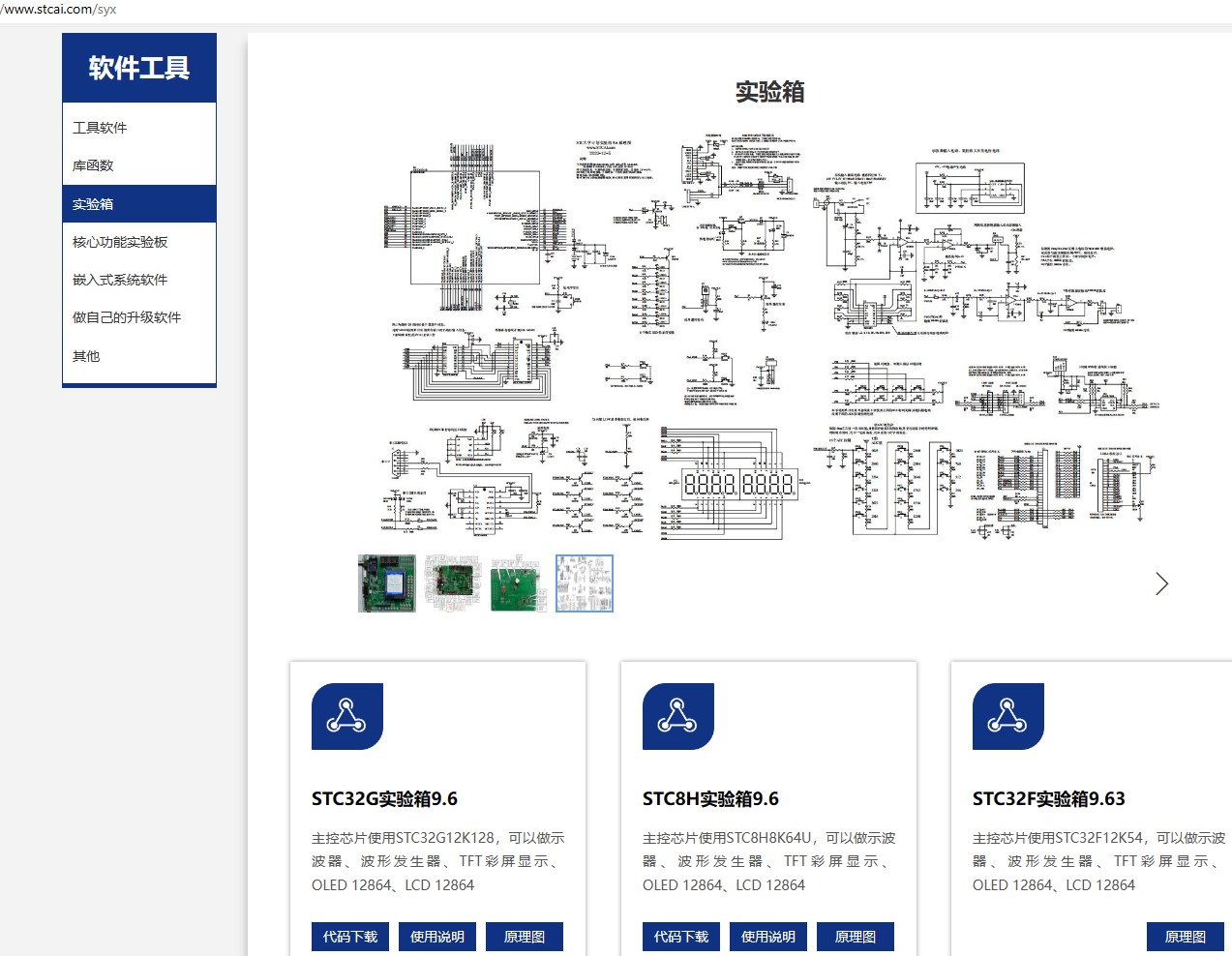
Task: Select 其他 in sidebar menu
Action: [139, 356]
